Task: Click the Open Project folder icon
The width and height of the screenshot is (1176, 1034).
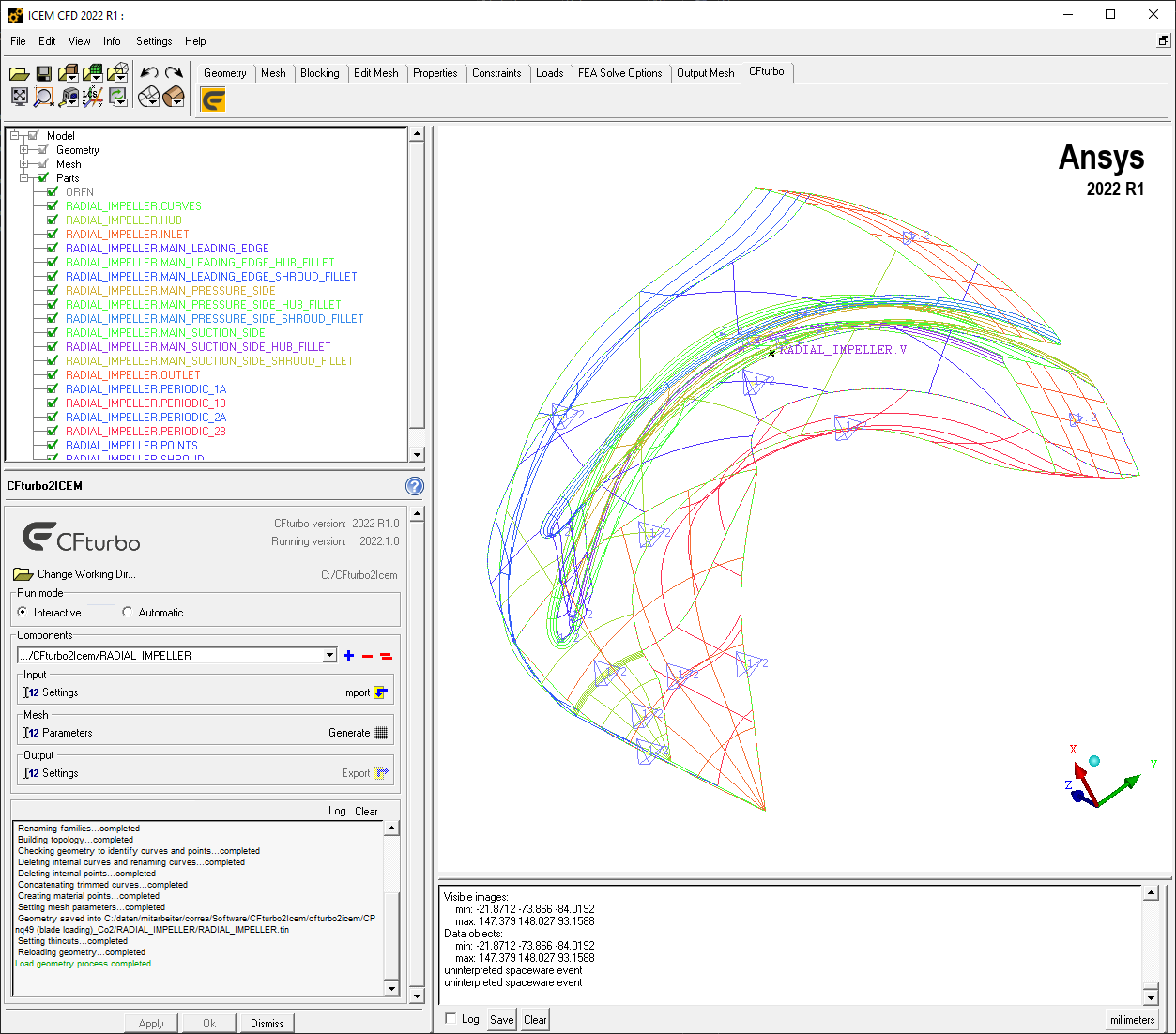Action: (x=19, y=73)
